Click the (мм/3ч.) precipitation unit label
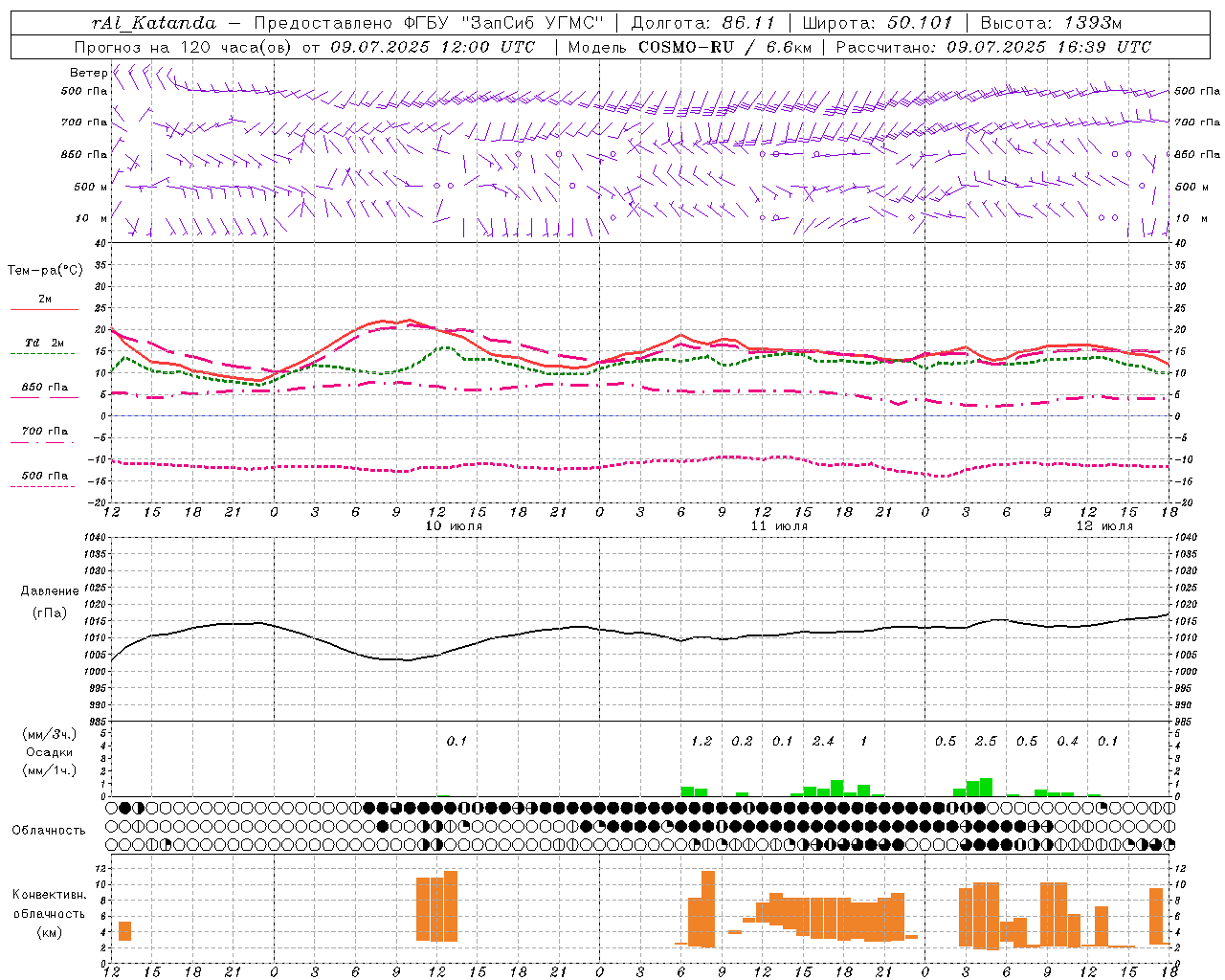This screenshot has height=980, width=1225. click(50, 735)
